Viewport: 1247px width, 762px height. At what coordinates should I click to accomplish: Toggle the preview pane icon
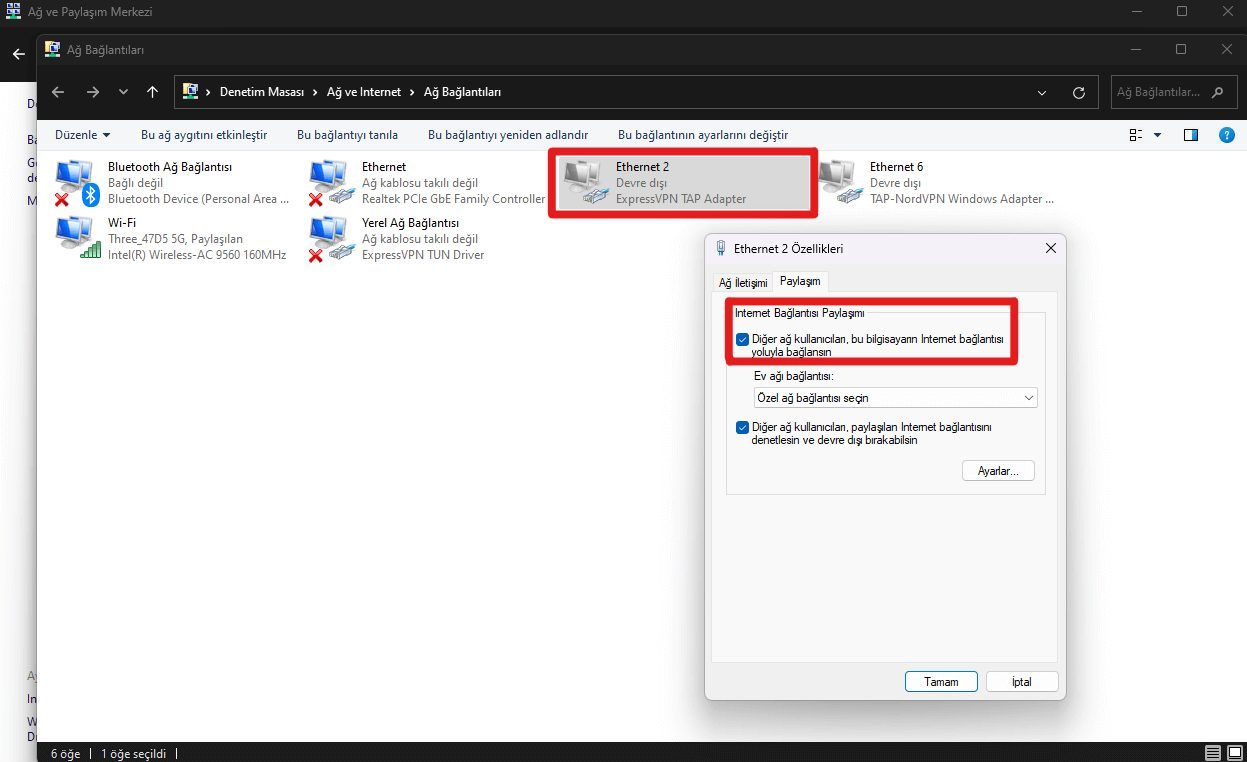point(1191,135)
